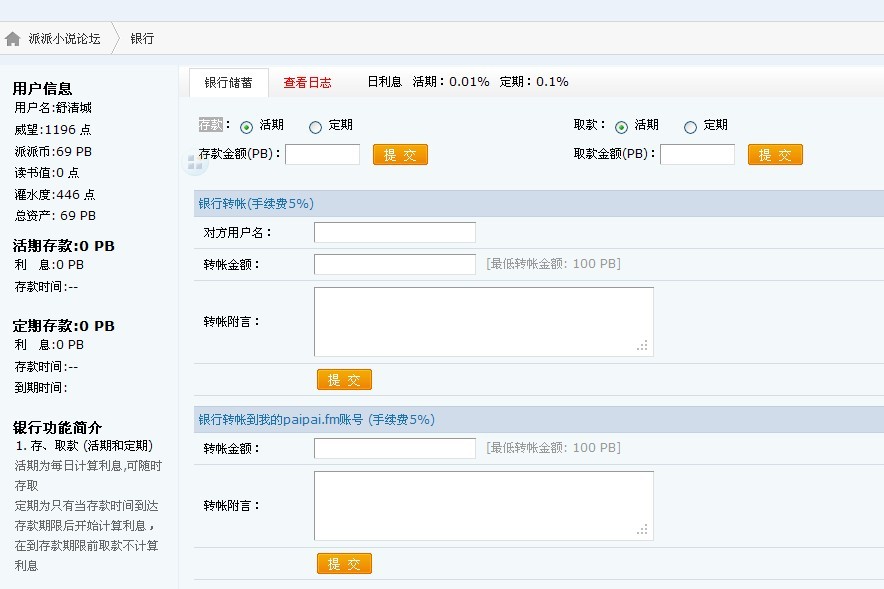Submit the bank transfer form
The height and width of the screenshot is (589, 884).
(344, 380)
